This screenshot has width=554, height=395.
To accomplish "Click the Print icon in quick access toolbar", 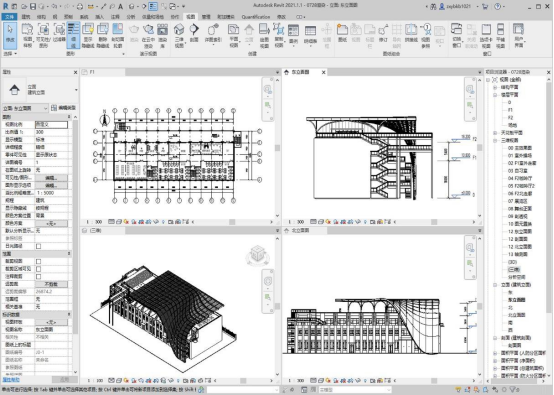I will (80, 6).
